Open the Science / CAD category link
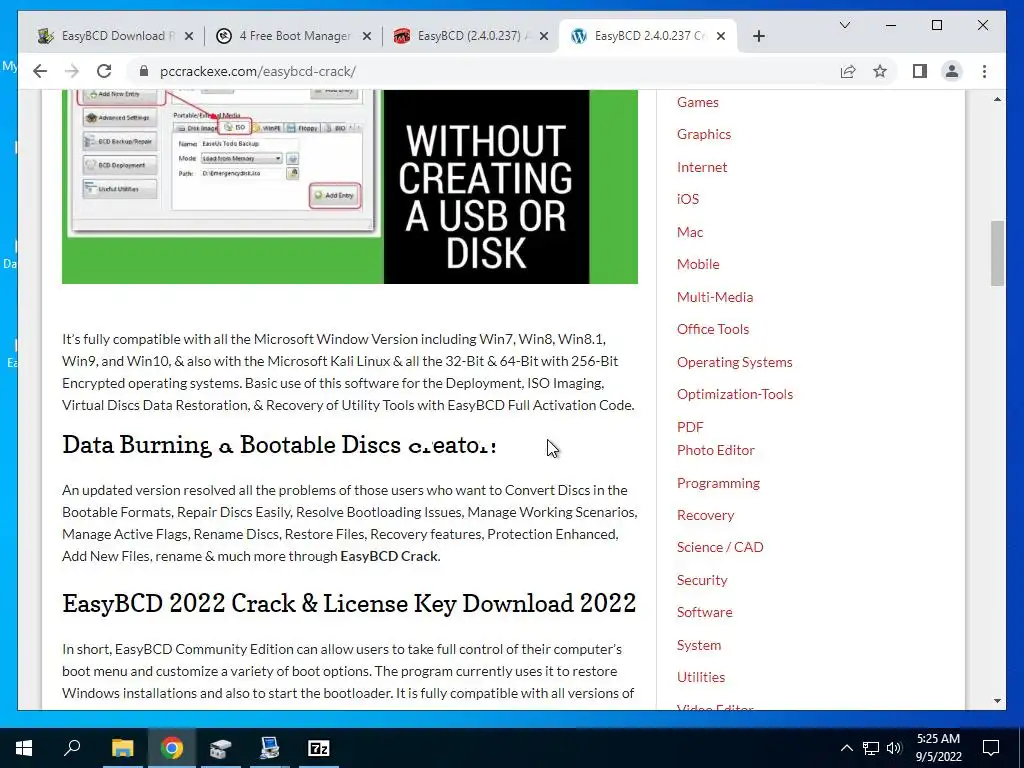This screenshot has height=768, width=1024. [720, 547]
